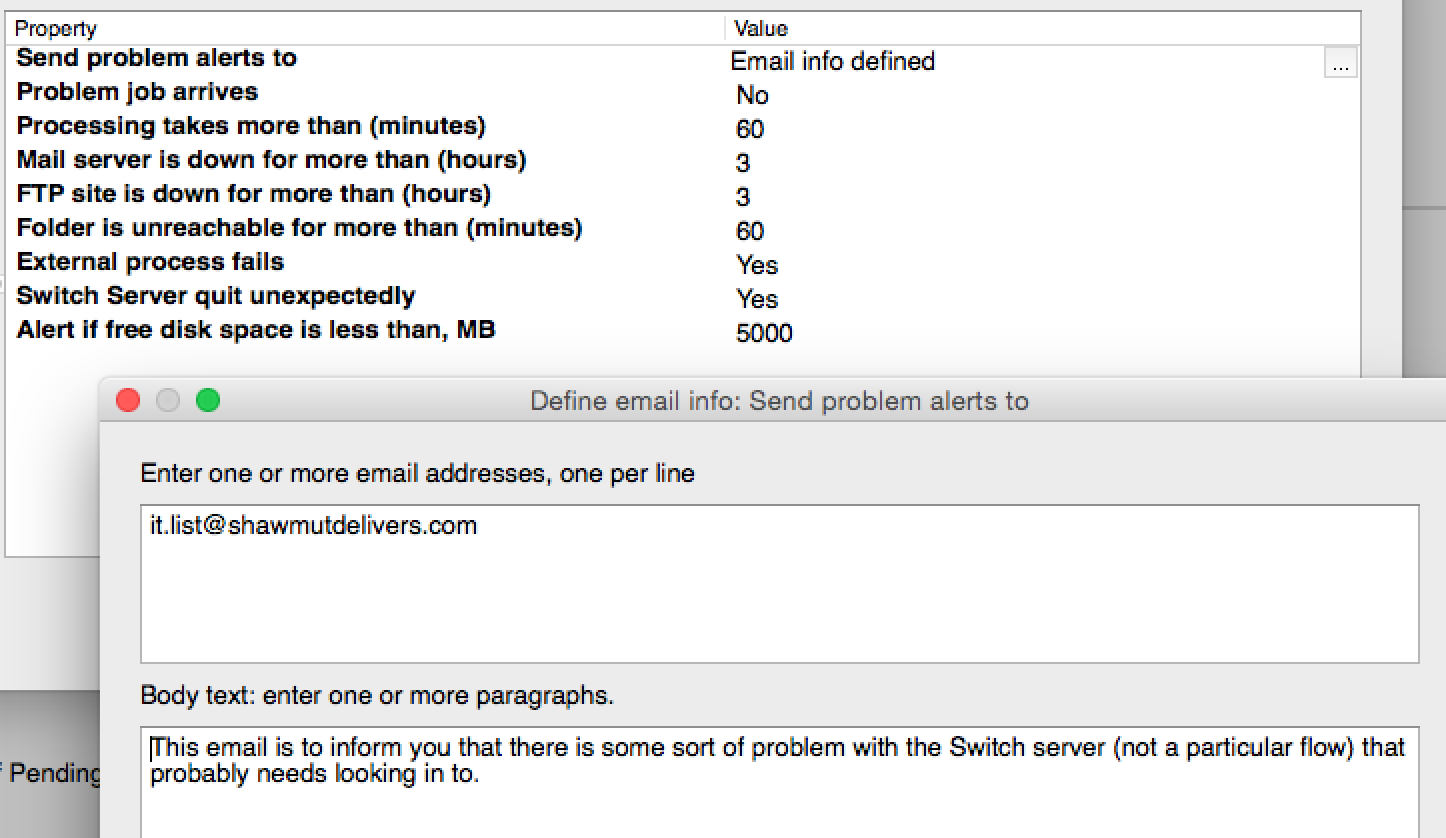Image resolution: width=1446 pixels, height=838 pixels.
Task: Click the gray minimize window button
Action: click(x=168, y=401)
